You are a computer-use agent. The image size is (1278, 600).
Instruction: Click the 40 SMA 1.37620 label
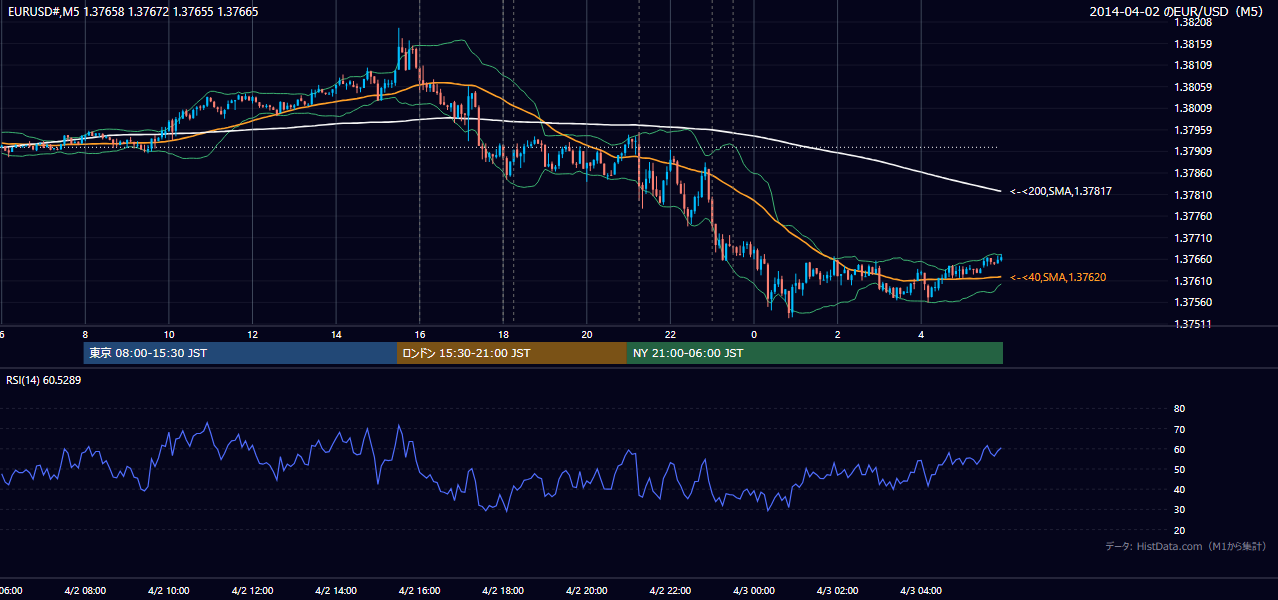(x=1058, y=277)
